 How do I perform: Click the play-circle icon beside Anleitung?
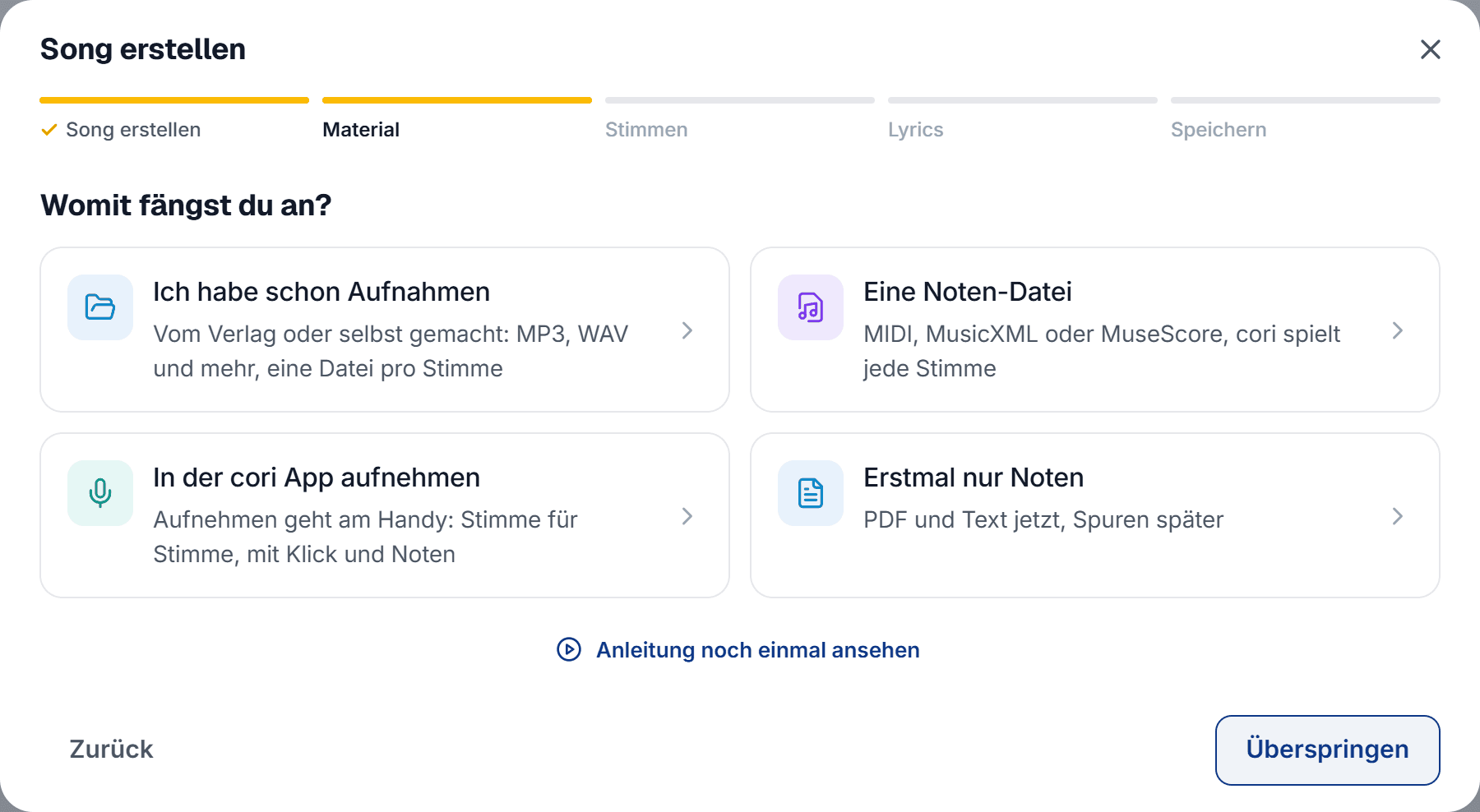coord(569,649)
